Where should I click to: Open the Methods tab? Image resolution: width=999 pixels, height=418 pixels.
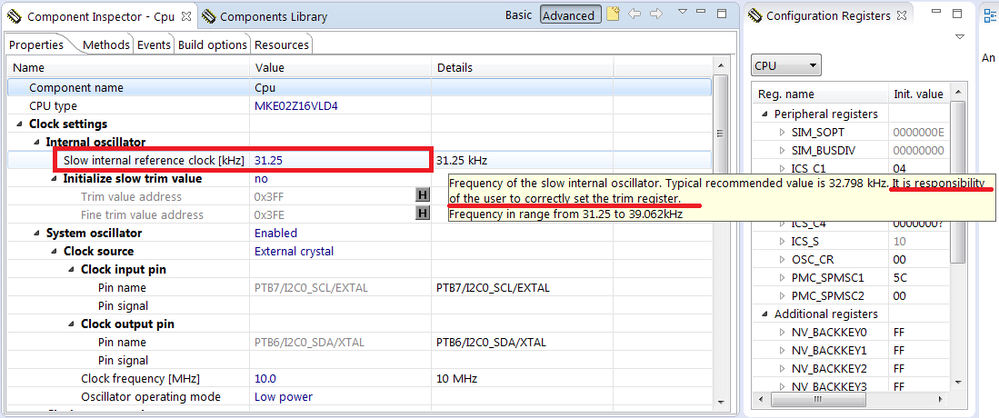tap(106, 45)
